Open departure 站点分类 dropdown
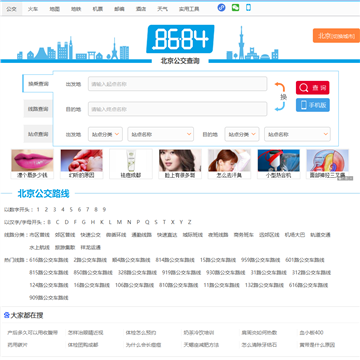This screenshot has width=360, height=360. [x=105, y=134]
